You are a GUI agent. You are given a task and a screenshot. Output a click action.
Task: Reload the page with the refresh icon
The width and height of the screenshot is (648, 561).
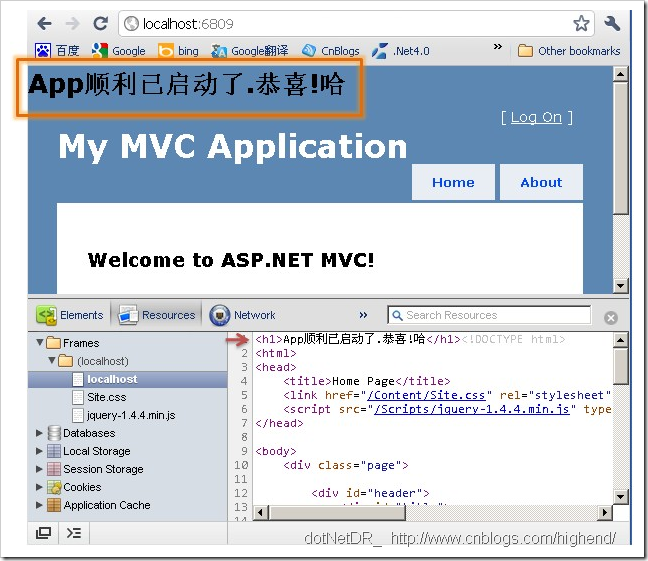point(101,24)
